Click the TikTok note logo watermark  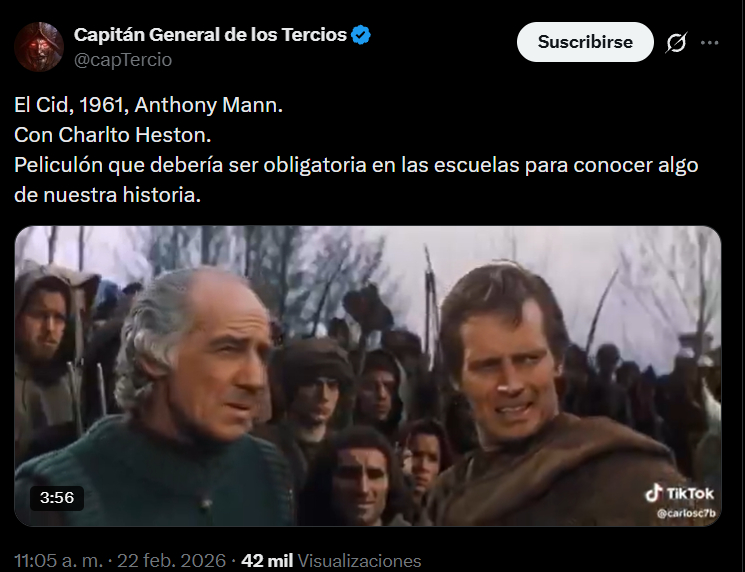pyautogui.click(x=654, y=493)
